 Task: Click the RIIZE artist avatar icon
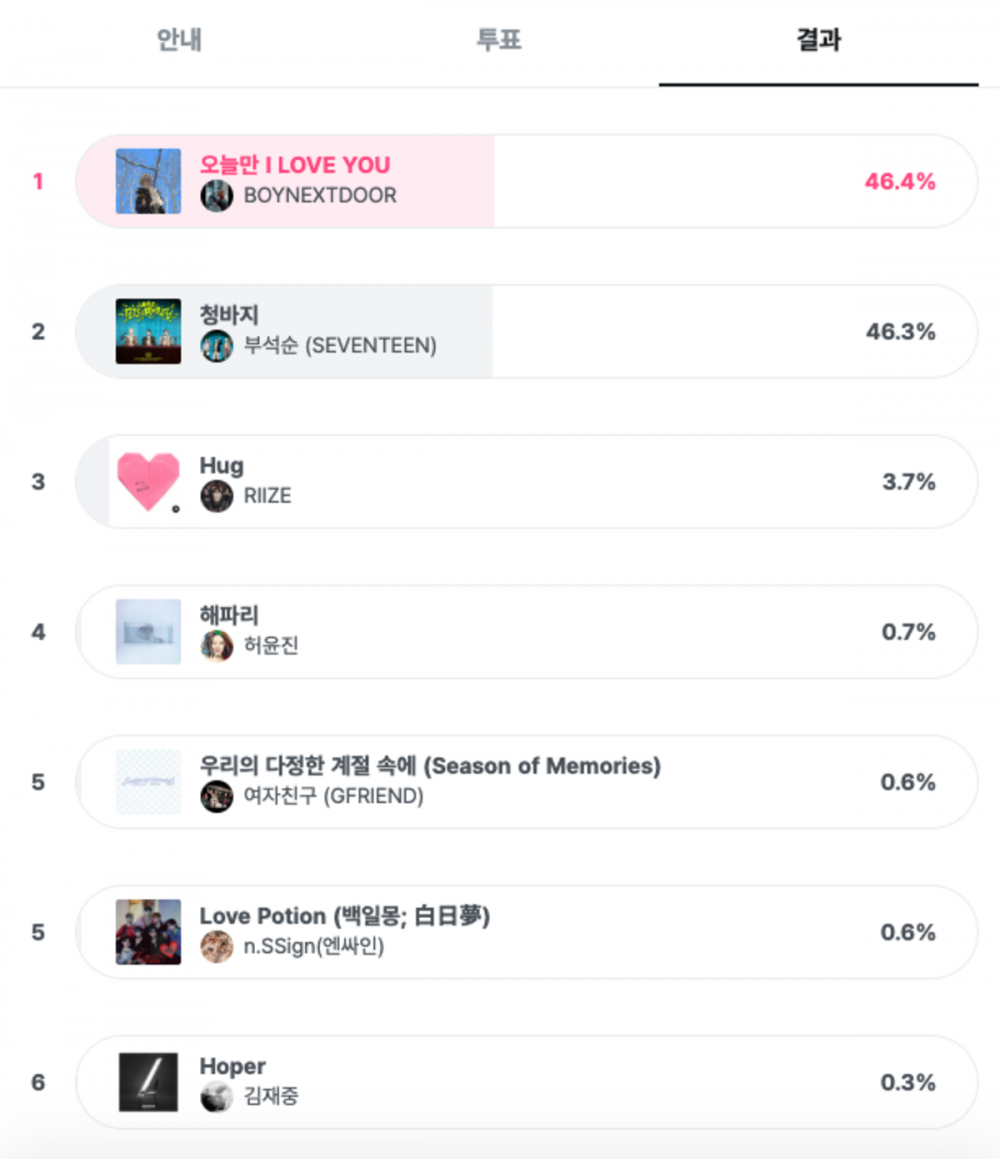coord(217,496)
